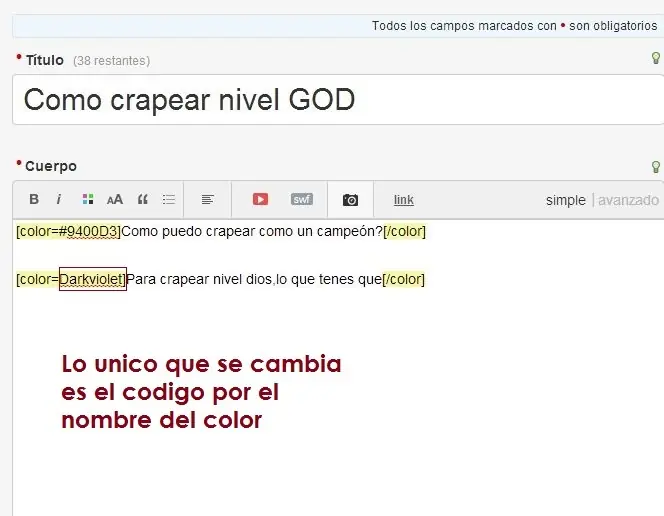The height and width of the screenshot is (516, 664).
Task: Insert a flash file with the swf icon
Action: click(302, 199)
